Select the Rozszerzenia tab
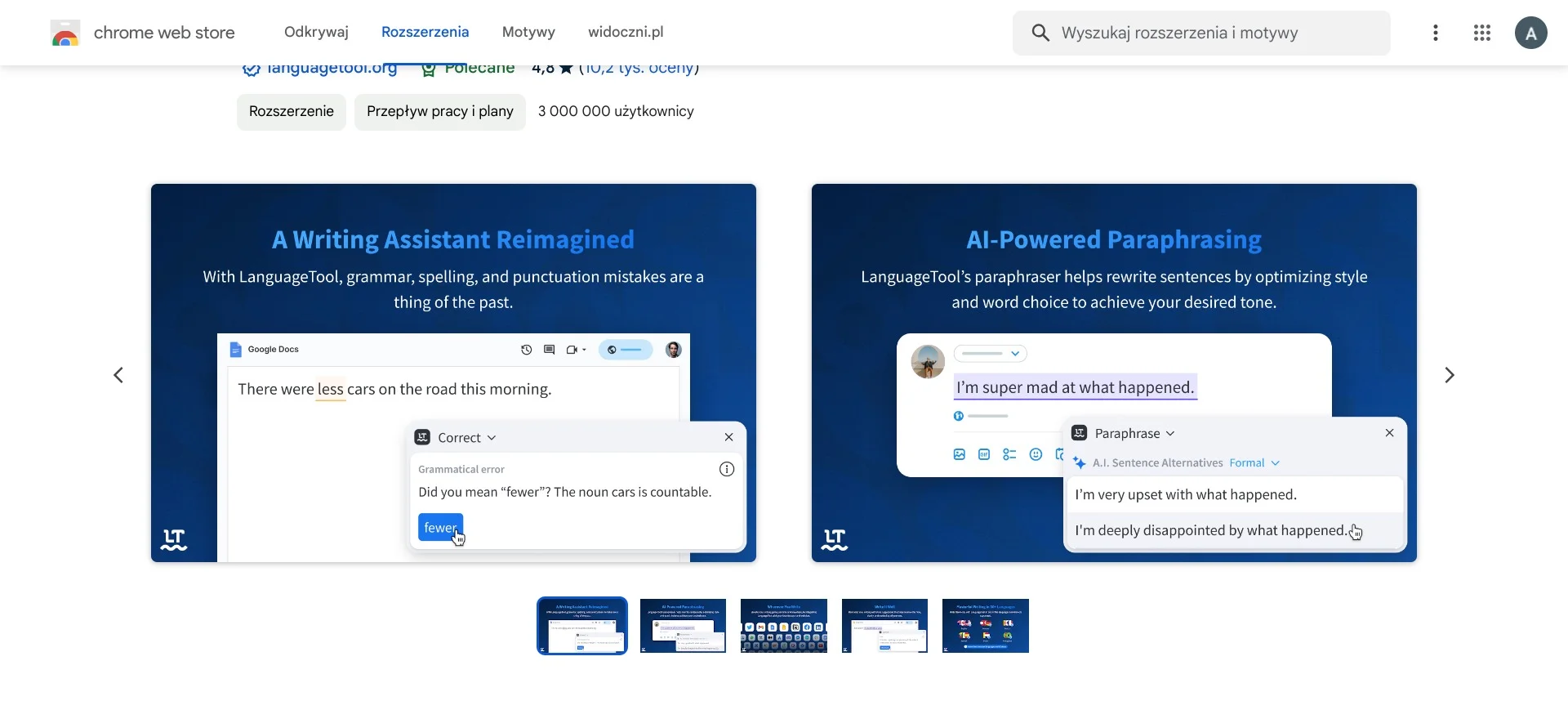Screen dimensions: 1568x710 (x=425, y=32)
